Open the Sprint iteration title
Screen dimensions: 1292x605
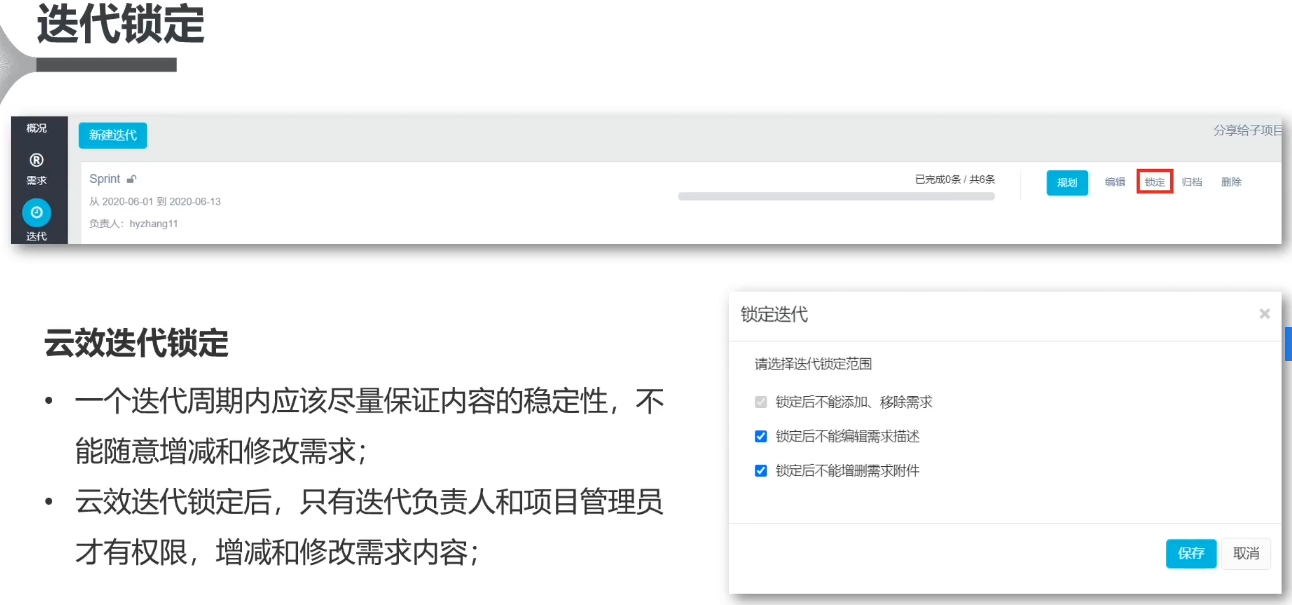click(105, 179)
